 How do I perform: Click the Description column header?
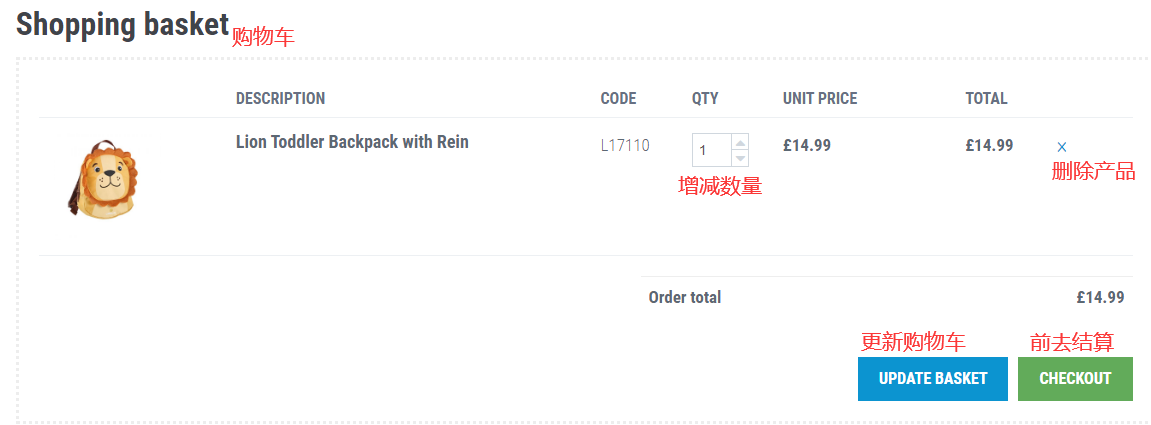click(x=280, y=98)
